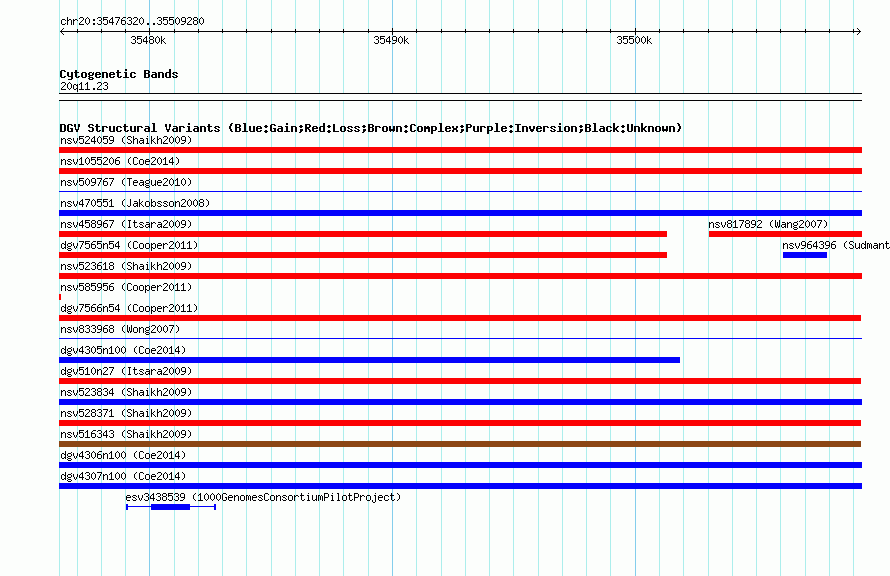Select the thin blue line for nsv833968
This screenshot has height=576, width=890.
point(460,339)
